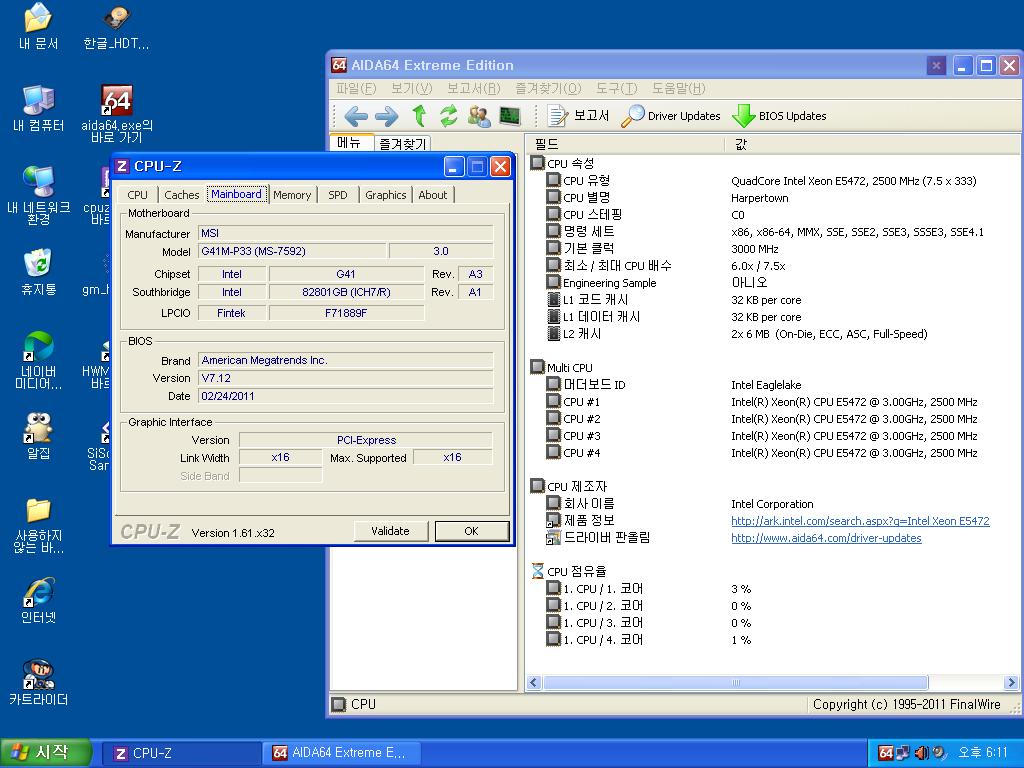Open the 보고서 report button in toolbar
This screenshot has height=768, width=1024.
click(x=577, y=116)
